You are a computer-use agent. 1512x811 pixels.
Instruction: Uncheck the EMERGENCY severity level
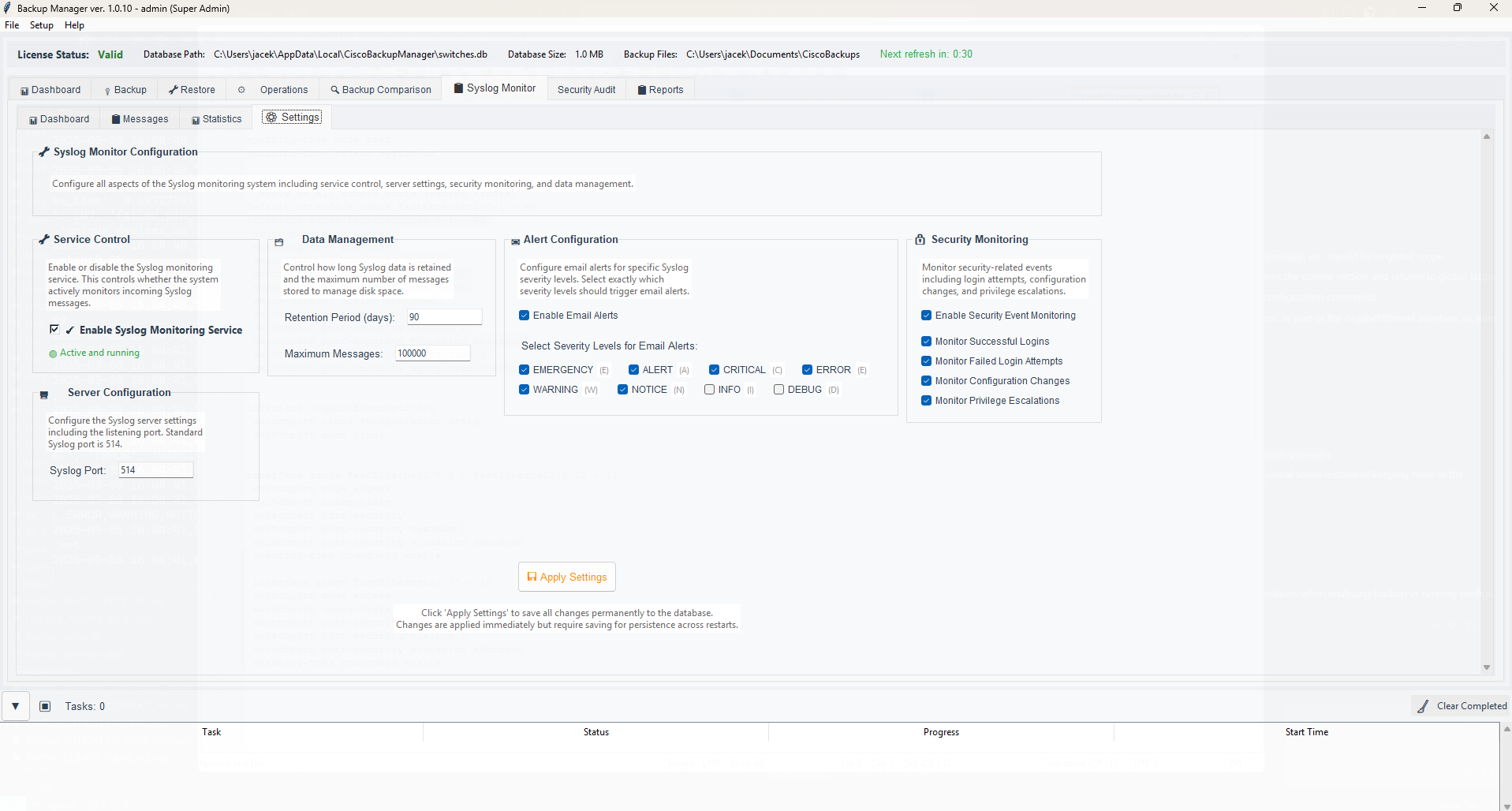coord(525,370)
